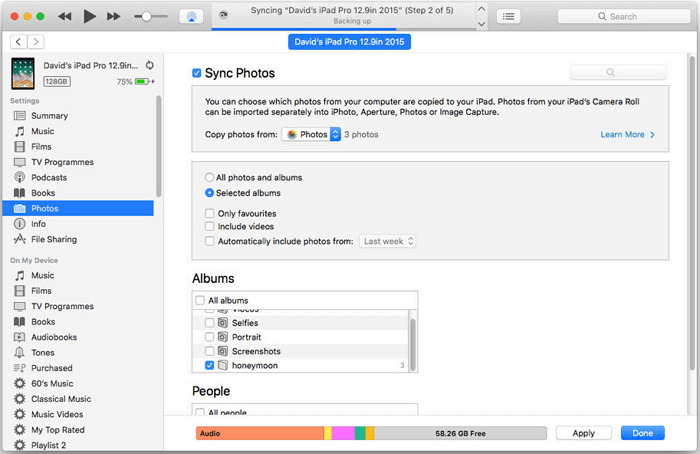Uncheck the Sync Photos checkbox
Screen dimensions: 700x454
[197, 73]
